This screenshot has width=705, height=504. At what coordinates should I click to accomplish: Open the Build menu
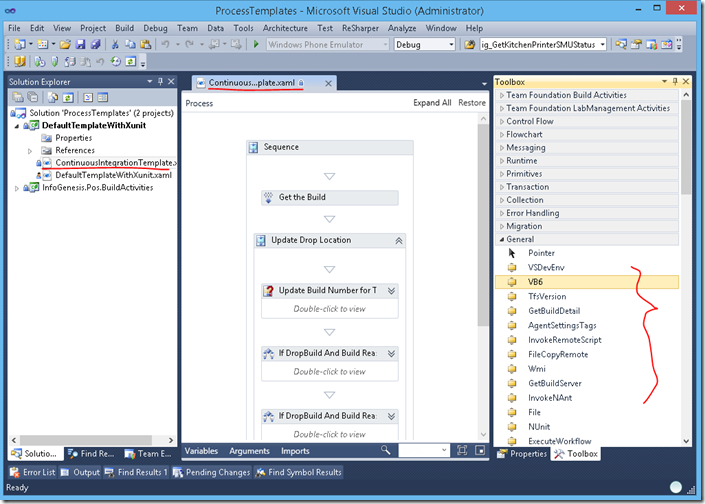click(x=125, y=28)
